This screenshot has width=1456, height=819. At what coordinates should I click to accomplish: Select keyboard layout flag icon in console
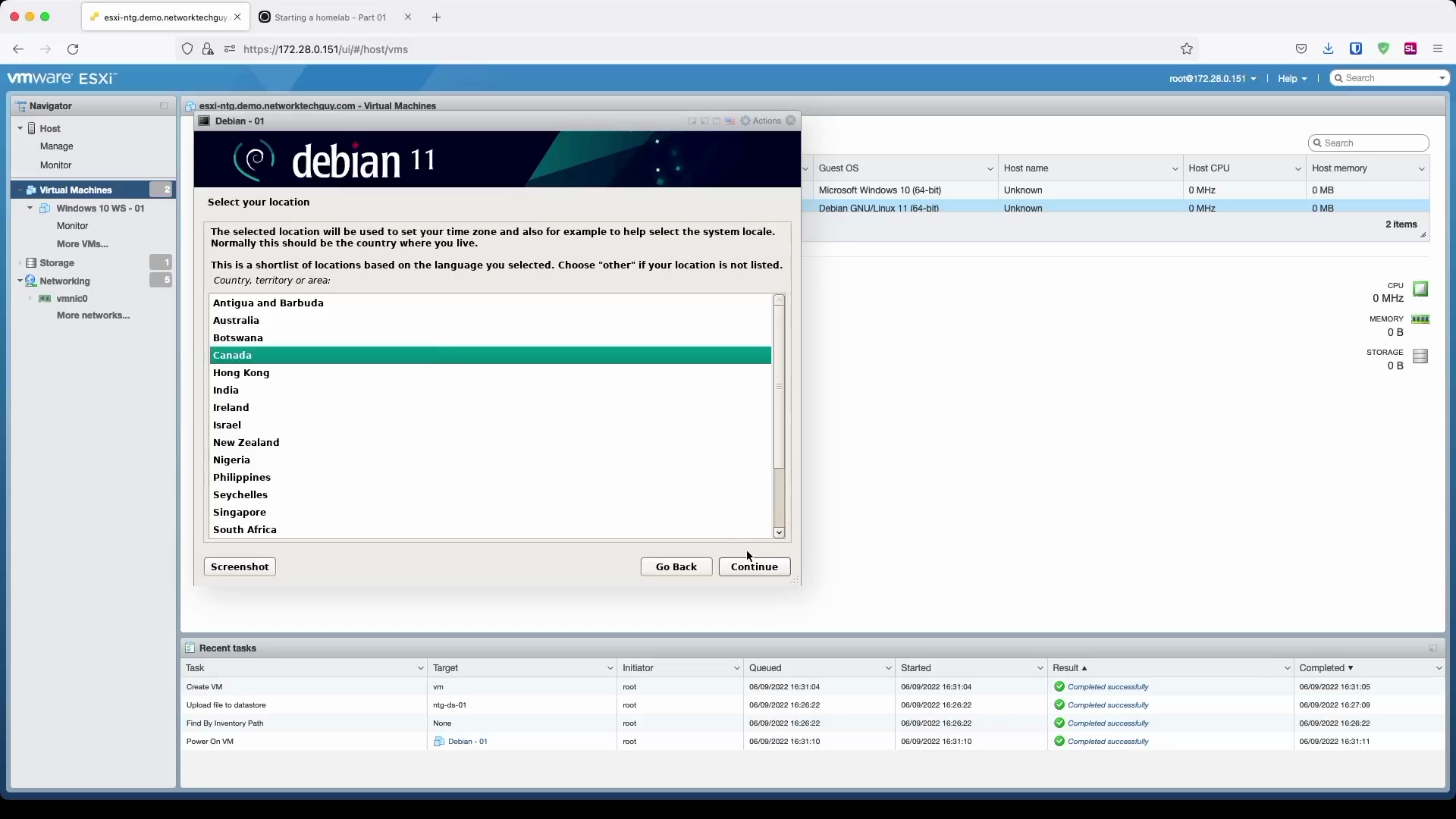pyautogui.click(x=730, y=121)
